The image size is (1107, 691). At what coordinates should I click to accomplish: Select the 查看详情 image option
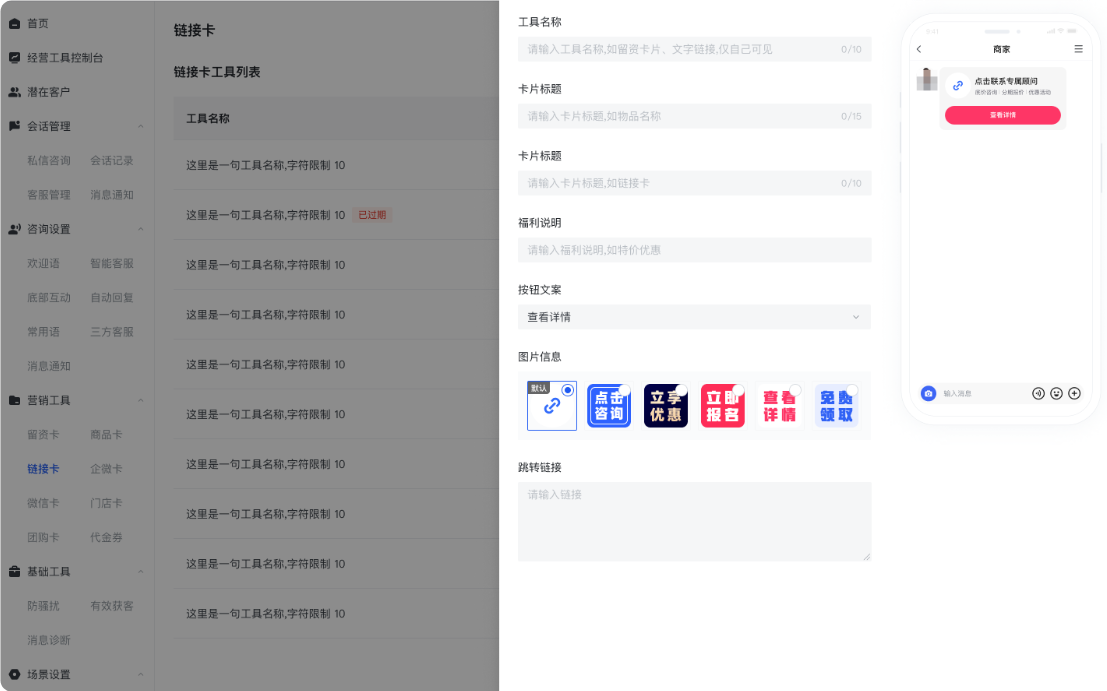(779, 406)
